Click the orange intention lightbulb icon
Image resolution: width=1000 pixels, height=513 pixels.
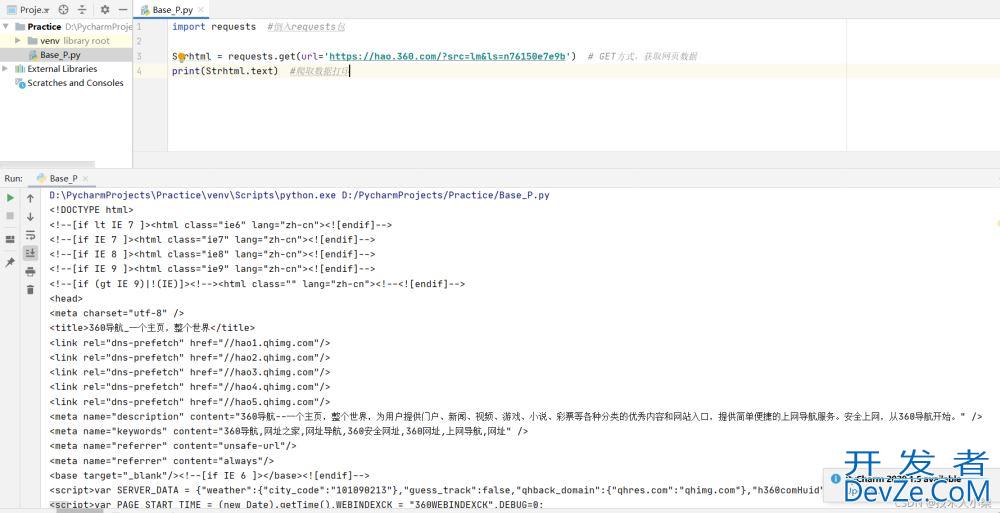182,57
